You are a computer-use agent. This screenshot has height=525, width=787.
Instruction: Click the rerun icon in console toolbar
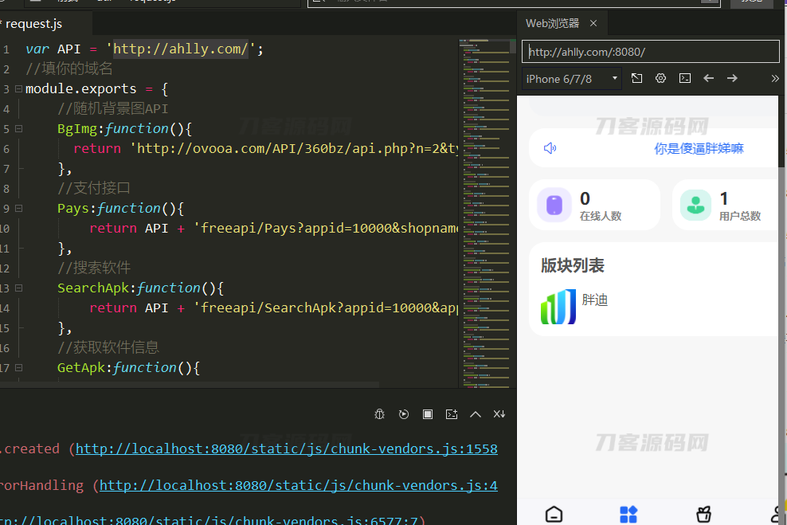point(404,414)
